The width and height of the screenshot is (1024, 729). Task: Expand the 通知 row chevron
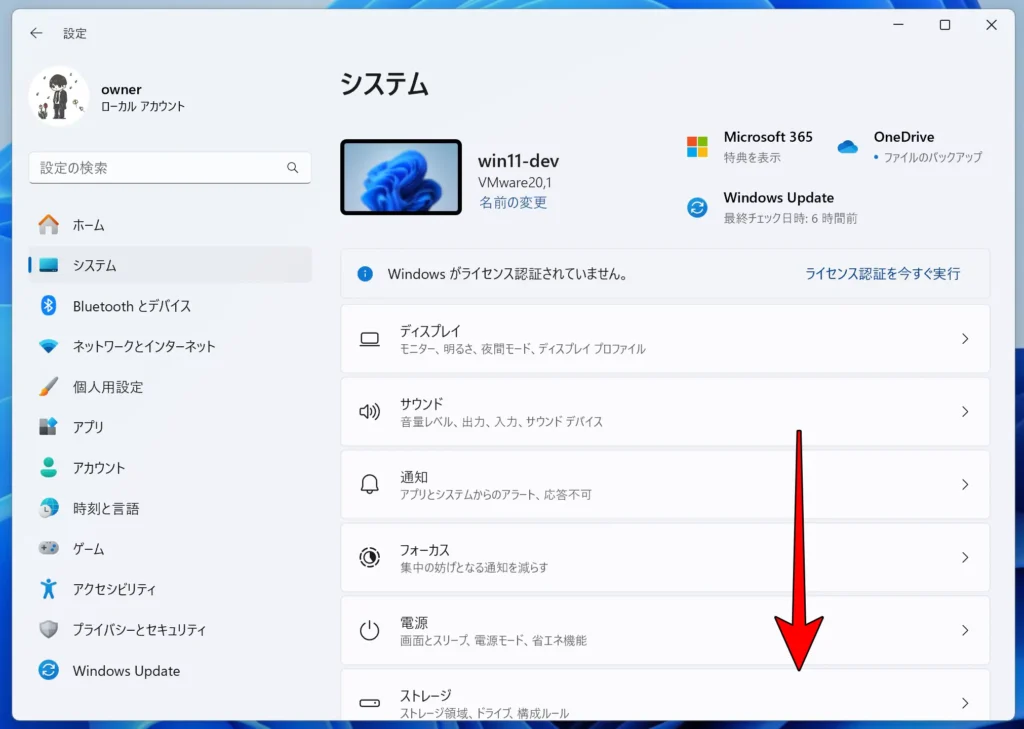(965, 485)
